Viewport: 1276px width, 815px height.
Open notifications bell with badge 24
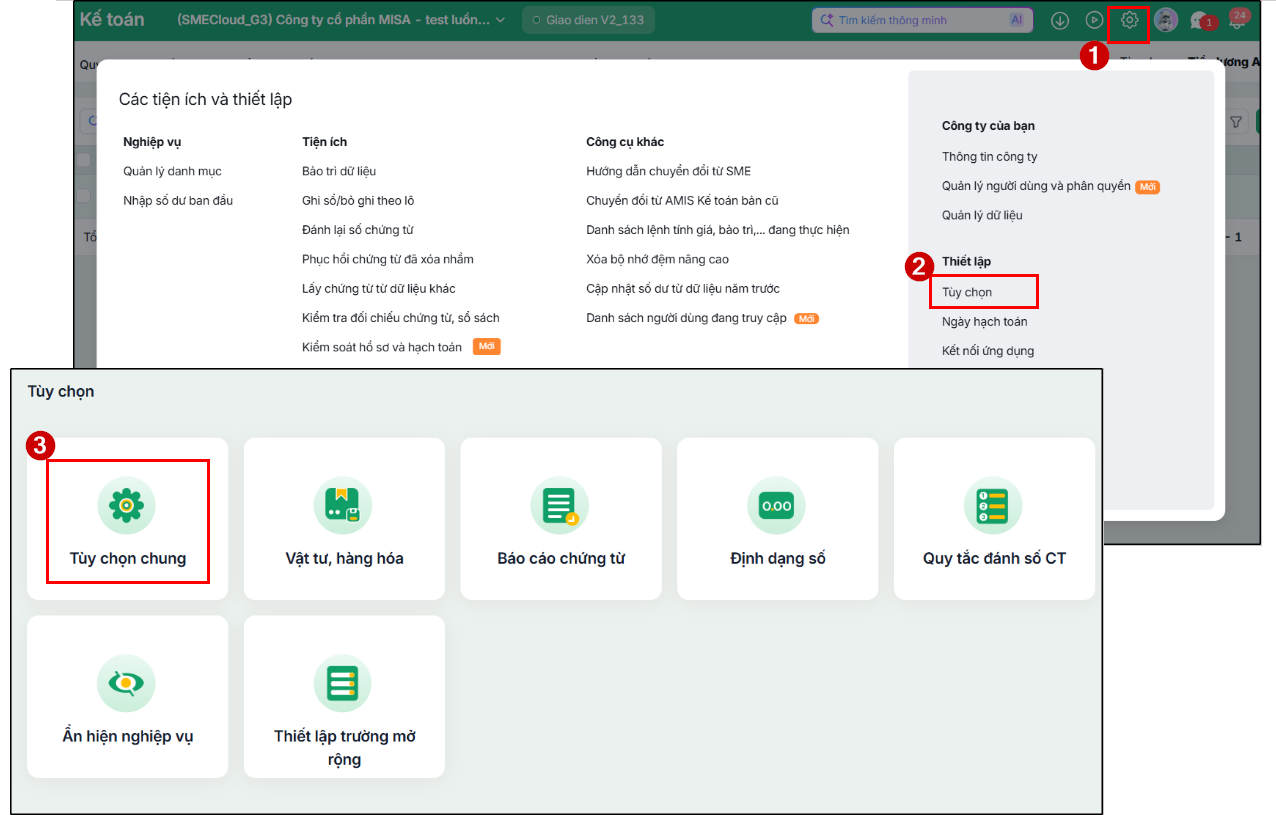point(1239,19)
